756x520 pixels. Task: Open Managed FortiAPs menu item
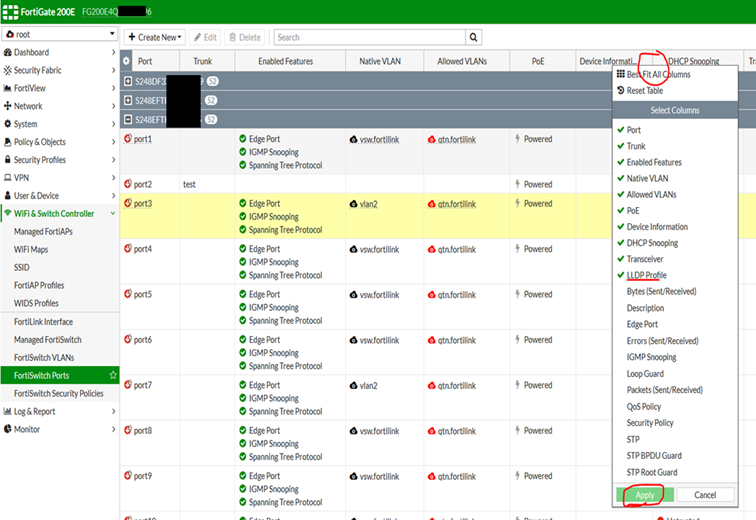[43, 232]
